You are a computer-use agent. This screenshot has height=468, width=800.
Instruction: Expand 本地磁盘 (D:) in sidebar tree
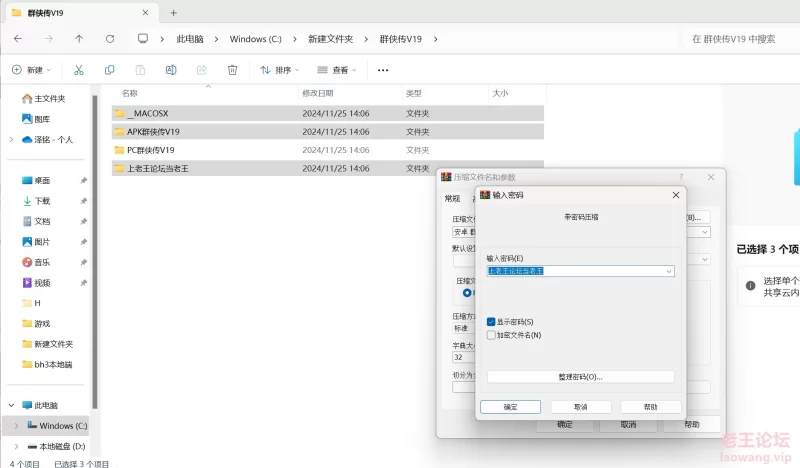tap(16, 446)
